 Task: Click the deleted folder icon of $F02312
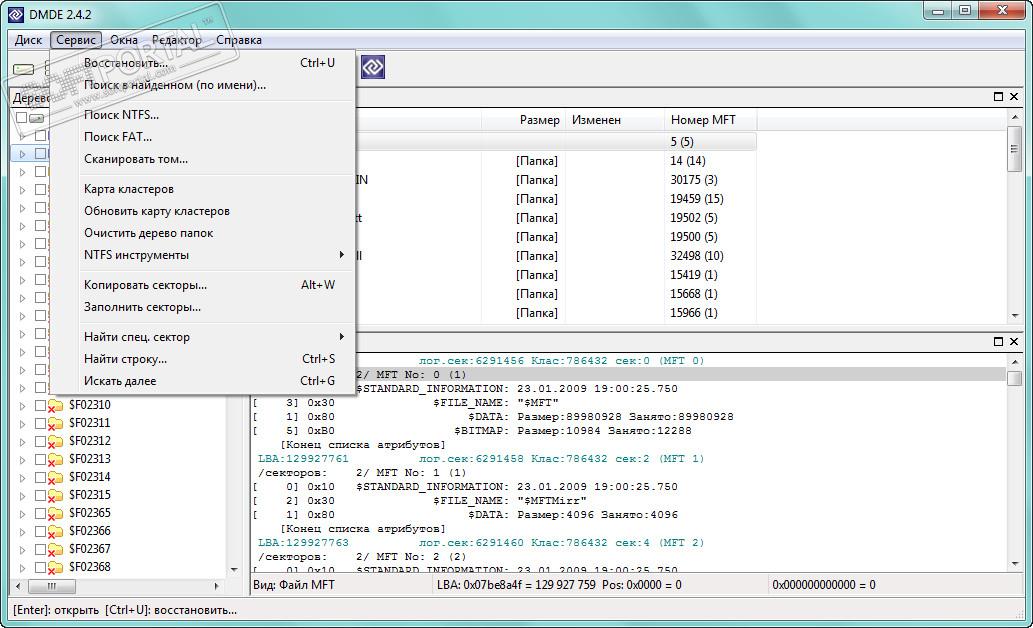pyautogui.click(x=55, y=442)
